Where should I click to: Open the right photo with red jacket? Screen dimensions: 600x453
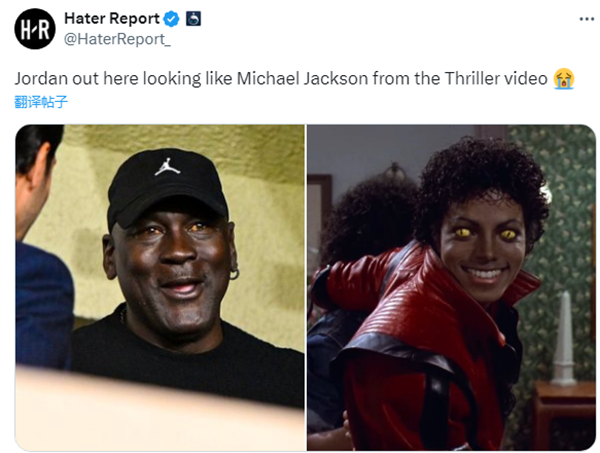[x=452, y=287]
